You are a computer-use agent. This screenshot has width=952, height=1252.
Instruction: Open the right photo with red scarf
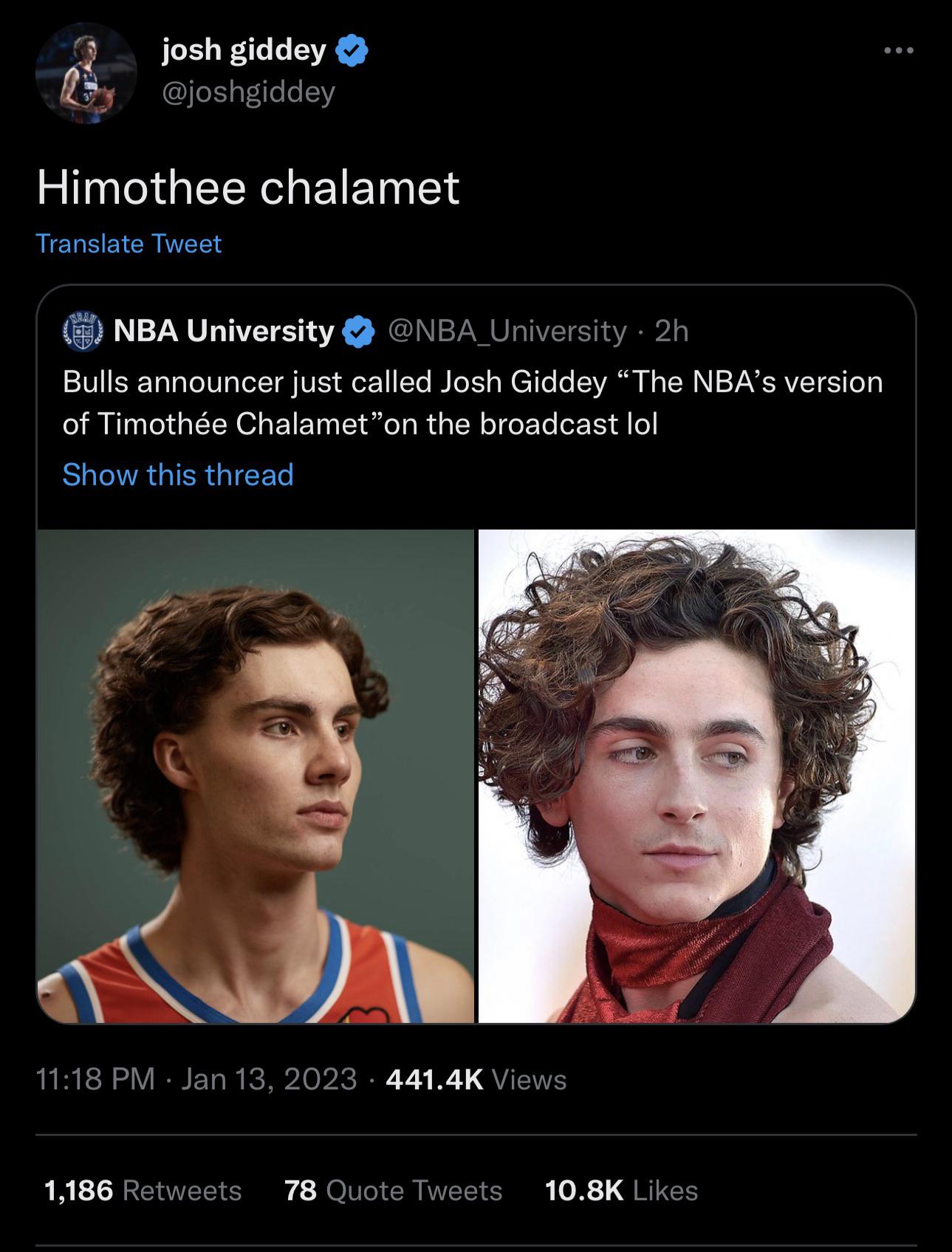click(696, 776)
